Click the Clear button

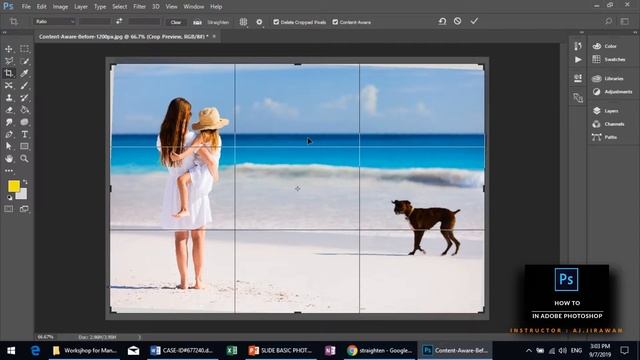[176, 22]
